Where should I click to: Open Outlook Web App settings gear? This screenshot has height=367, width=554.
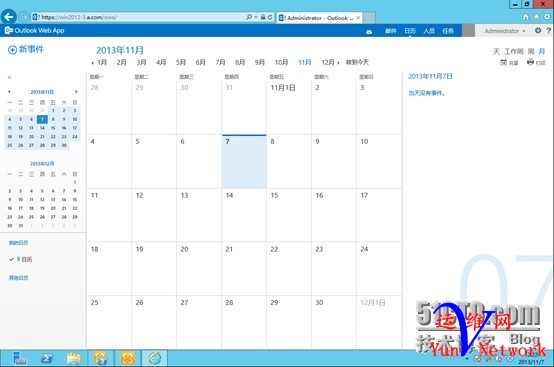tap(538, 31)
